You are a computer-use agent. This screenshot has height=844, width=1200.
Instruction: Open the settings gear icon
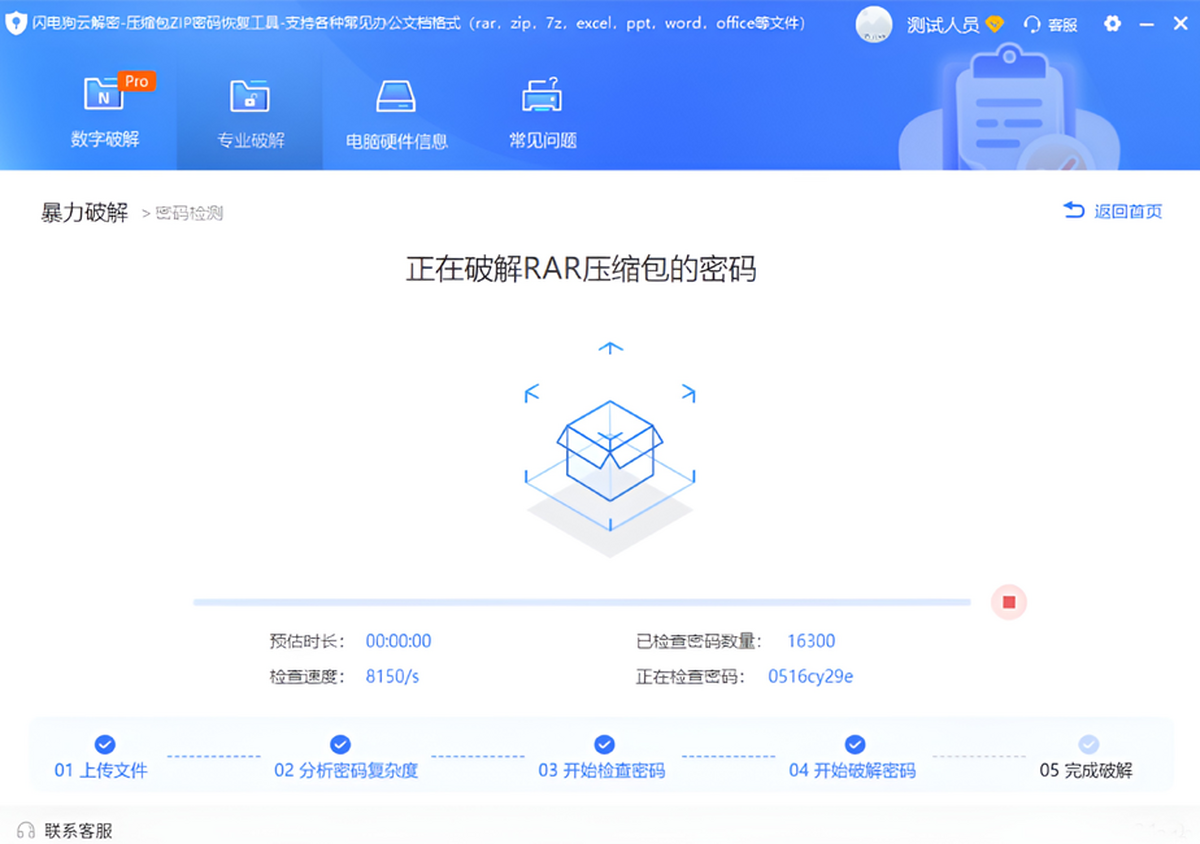pyautogui.click(x=1112, y=23)
